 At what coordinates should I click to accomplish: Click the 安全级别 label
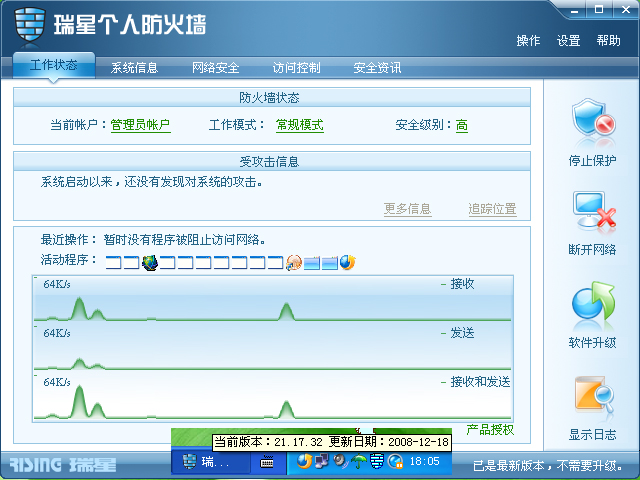(x=424, y=124)
